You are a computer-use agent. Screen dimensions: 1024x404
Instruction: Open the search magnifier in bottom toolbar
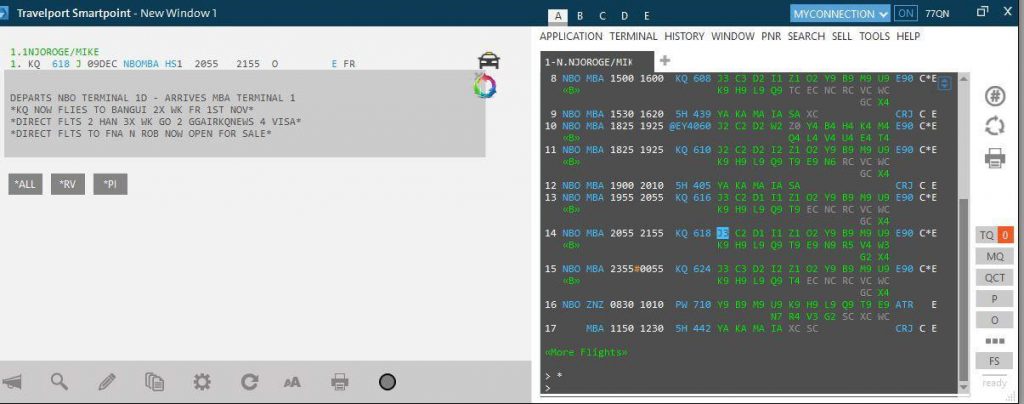pos(59,382)
